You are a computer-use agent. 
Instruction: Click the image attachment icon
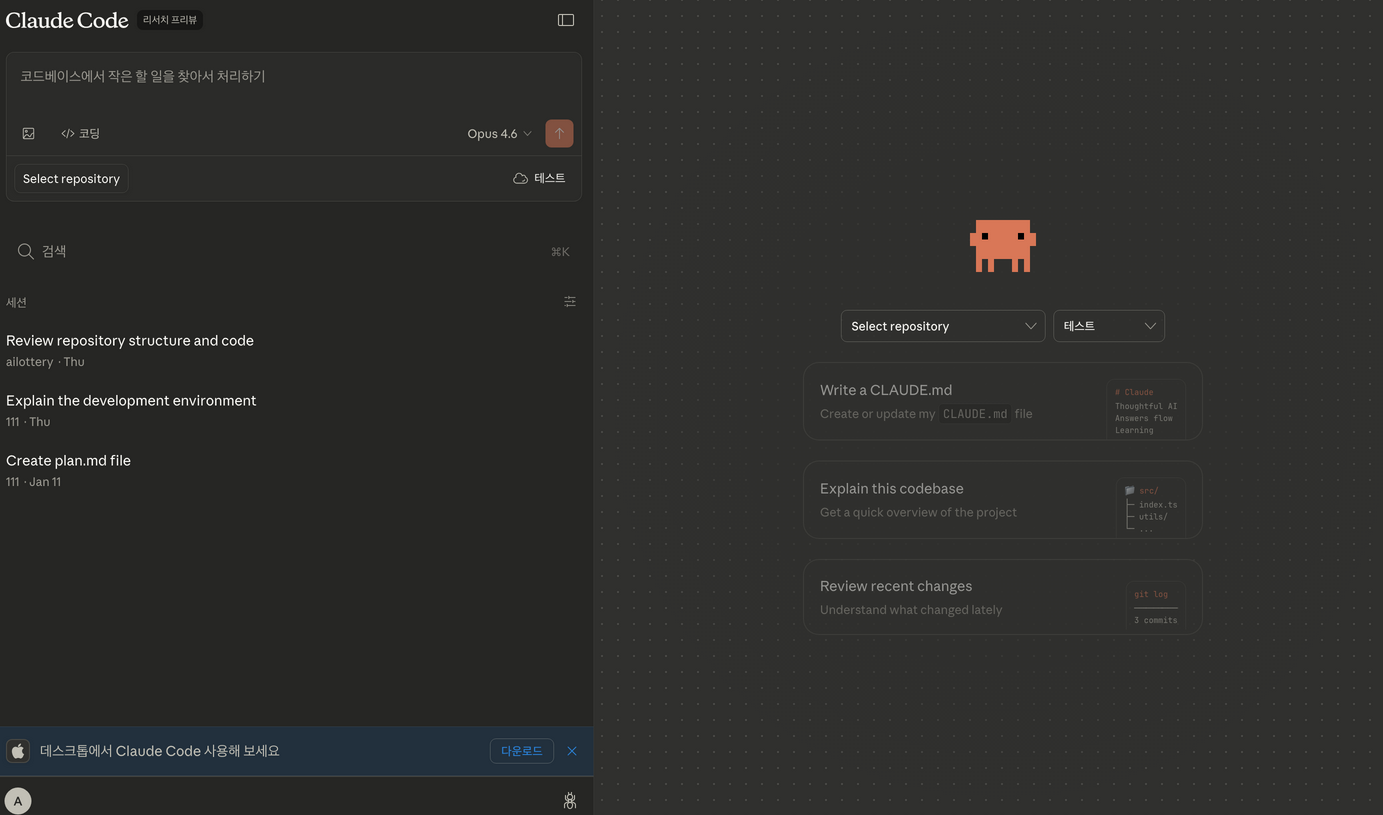[29, 133]
